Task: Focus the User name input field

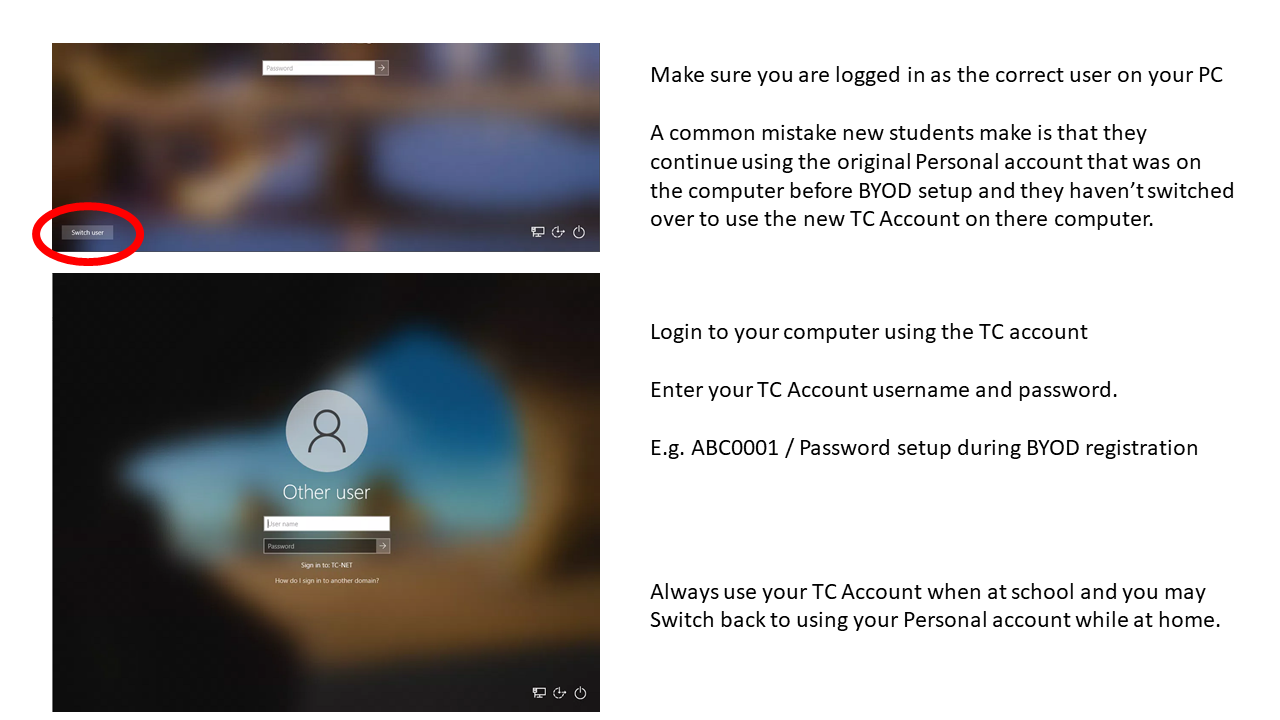Action: pyautogui.click(x=327, y=523)
